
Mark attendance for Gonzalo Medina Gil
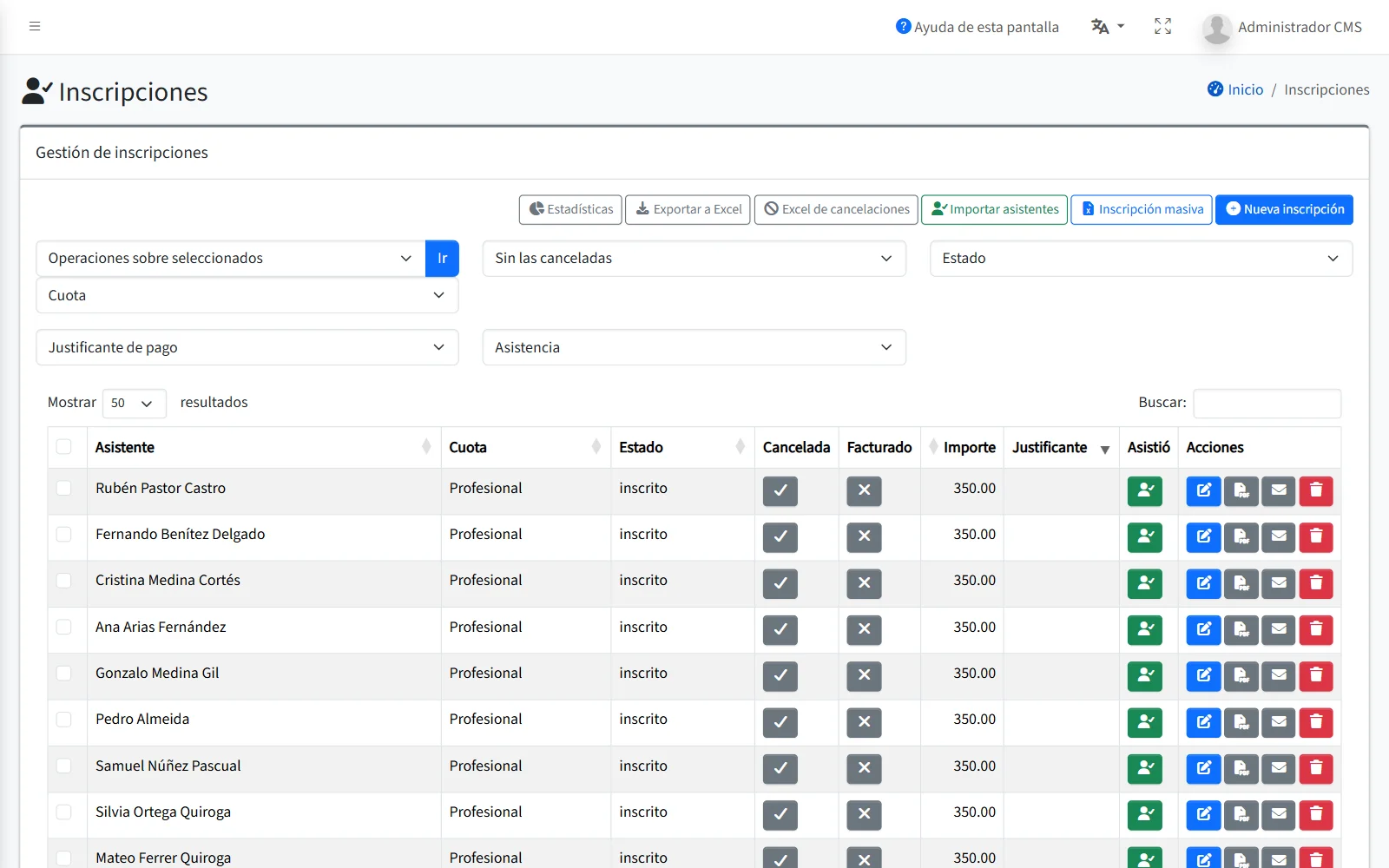tap(1144, 675)
